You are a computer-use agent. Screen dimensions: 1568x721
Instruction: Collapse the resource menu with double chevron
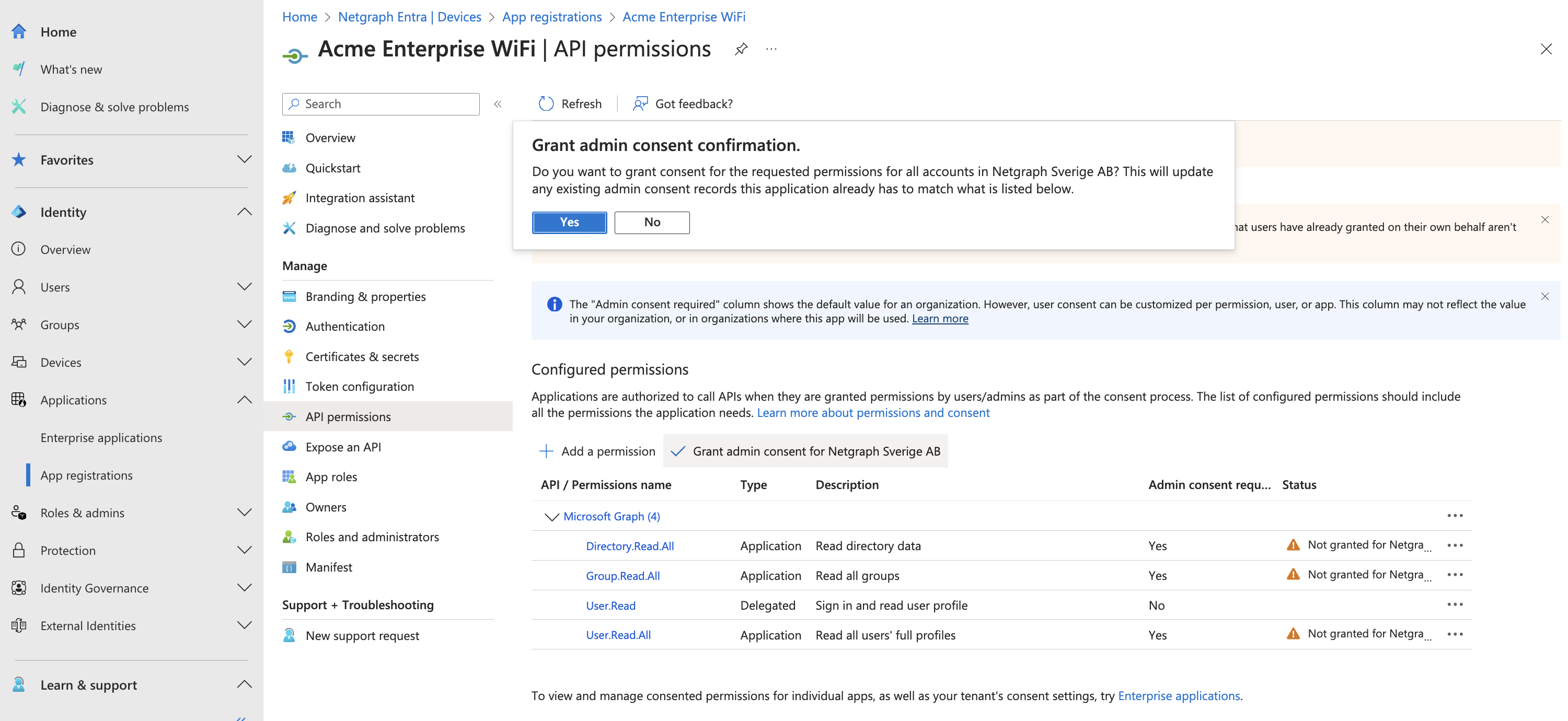click(497, 104)
